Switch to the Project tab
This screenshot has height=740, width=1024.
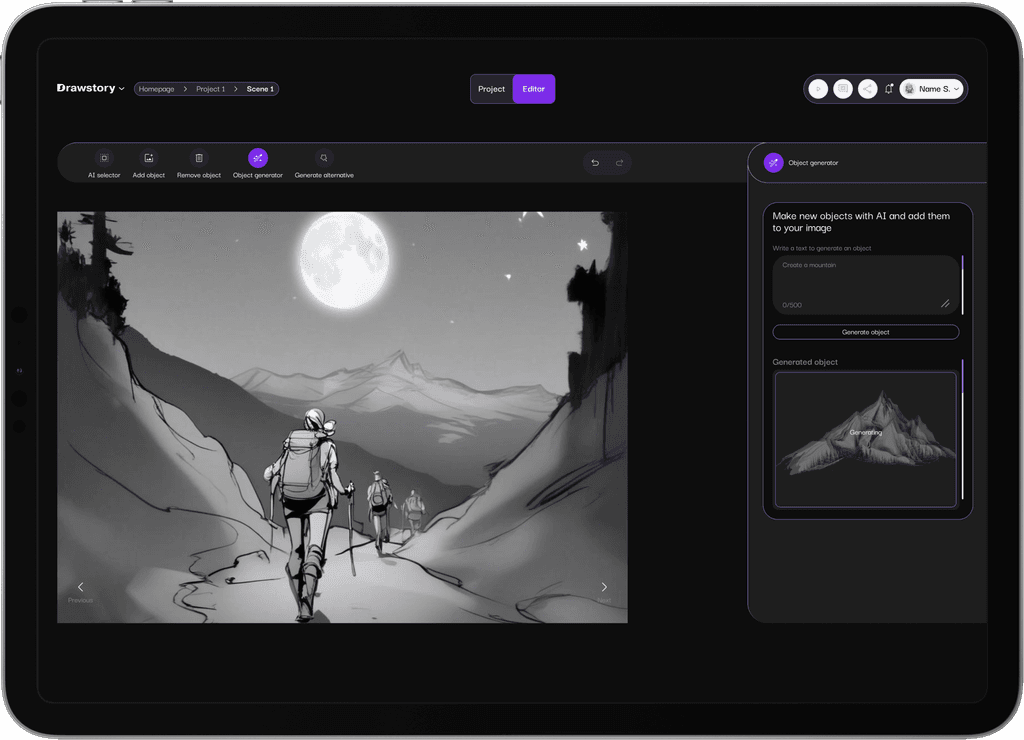click(x=491, y=88)
